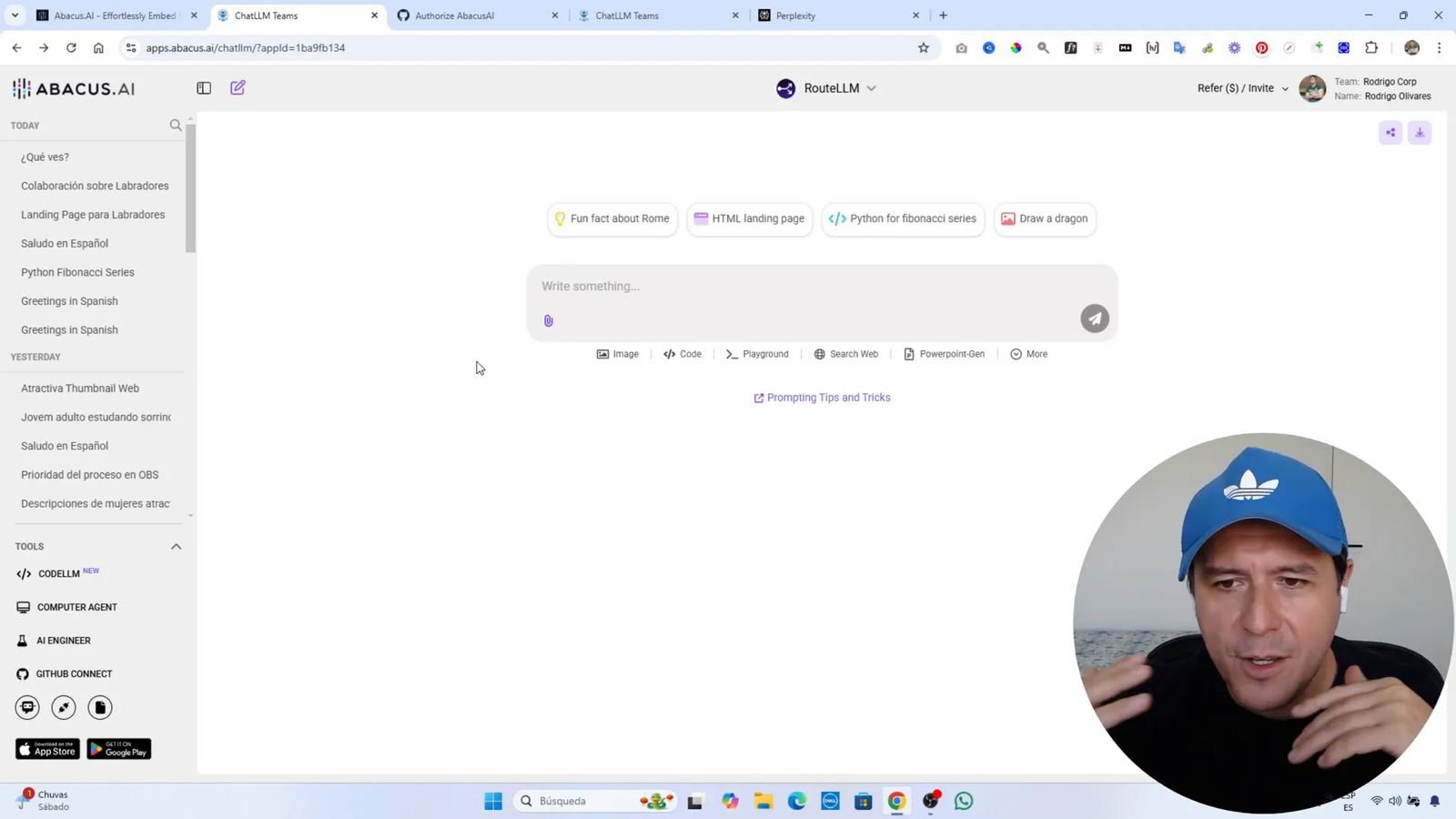The image size is (1456, 819).
Task: Open the Saludo en Español conversation
Action: pos(64,243)
